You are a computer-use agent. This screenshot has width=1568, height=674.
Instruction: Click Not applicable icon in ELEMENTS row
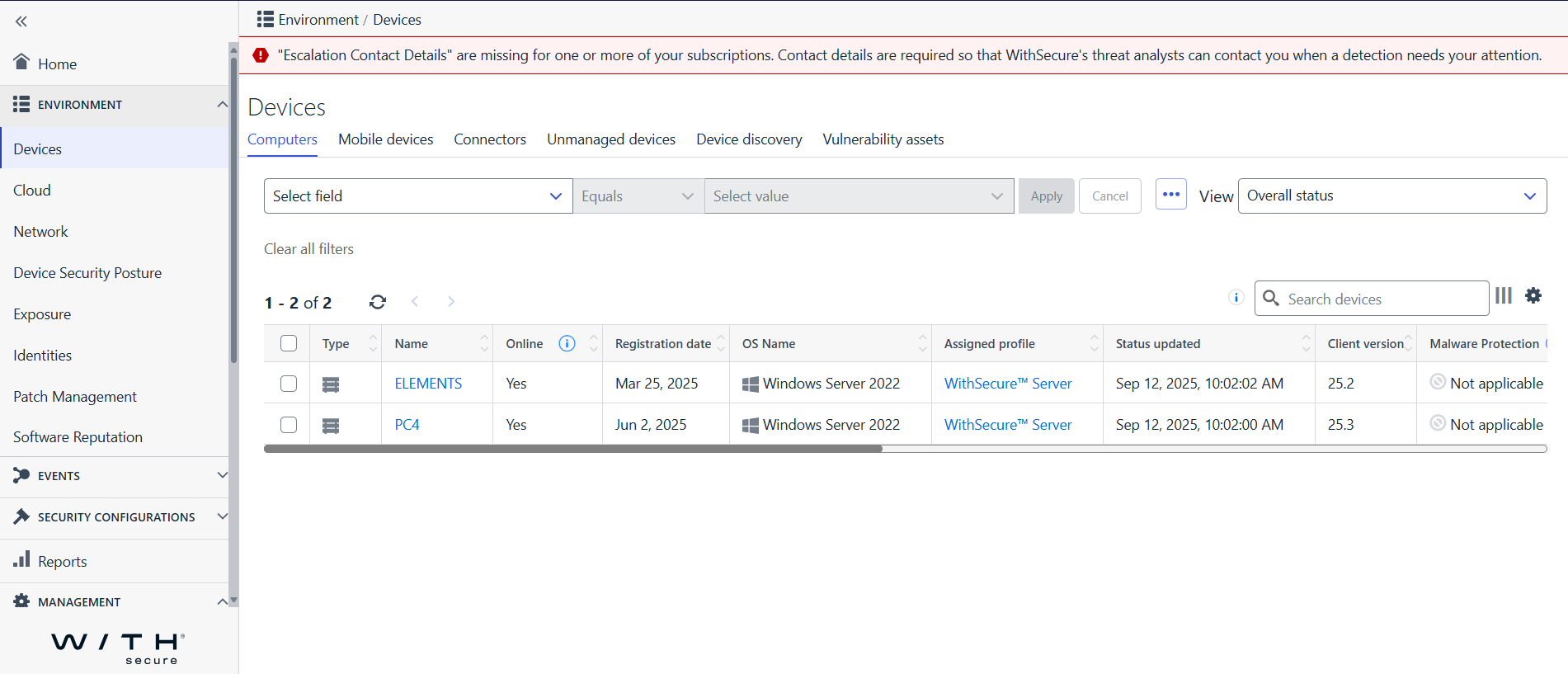(x=1438, y=381)
